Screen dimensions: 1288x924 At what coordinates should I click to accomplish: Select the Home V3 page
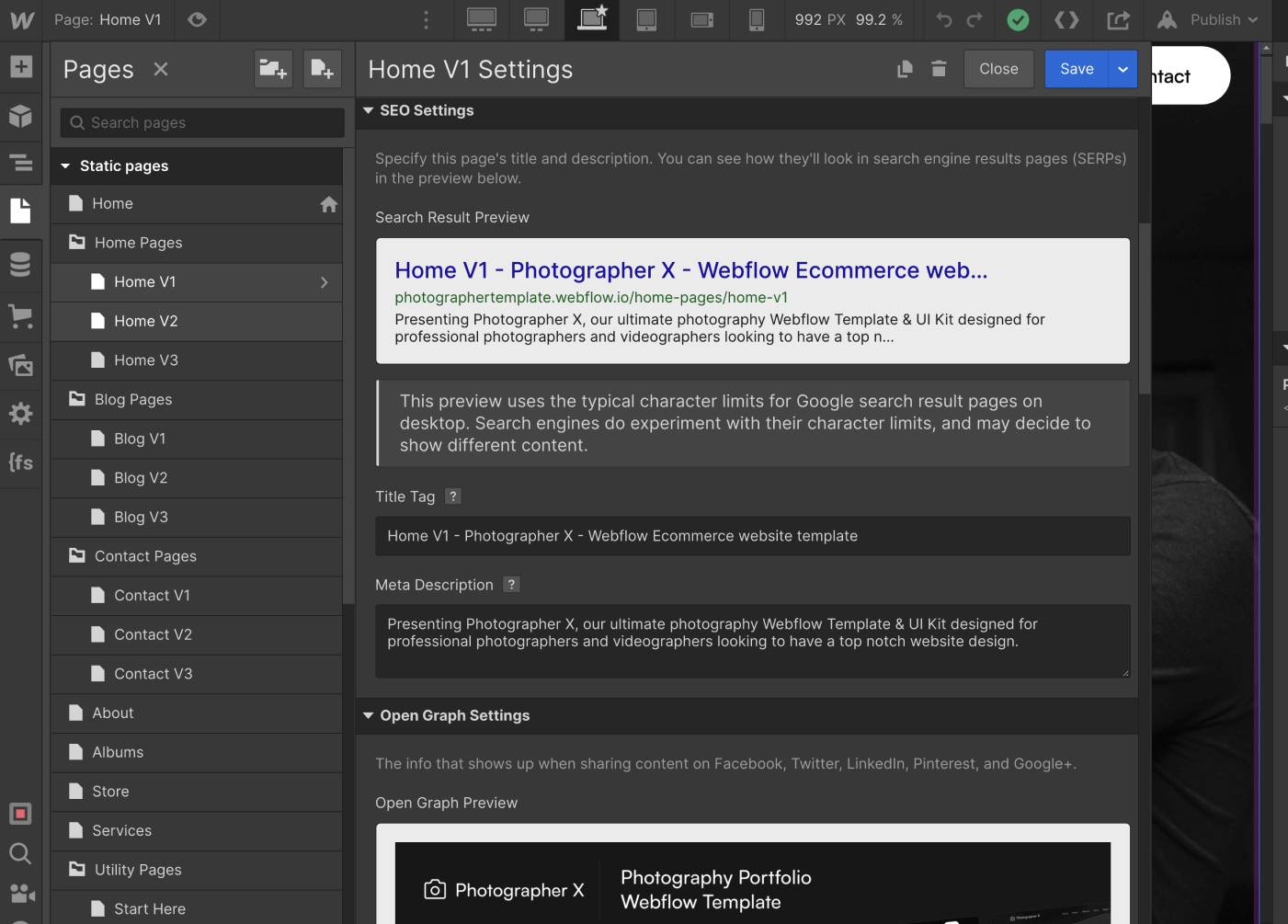point(197,360)
